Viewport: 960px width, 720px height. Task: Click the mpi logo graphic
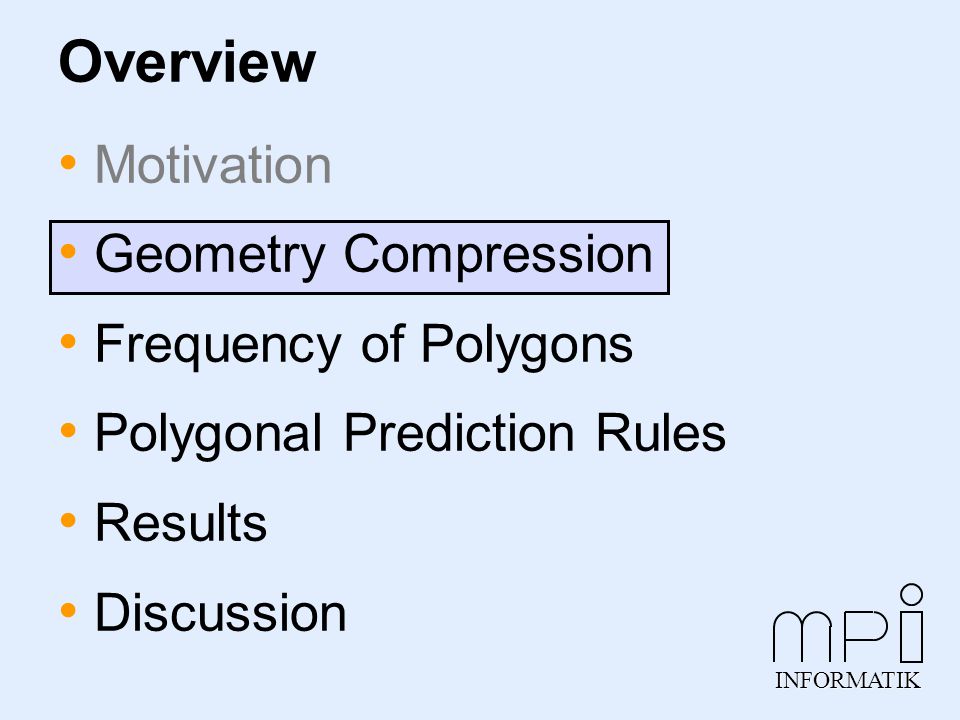(x=848, y=623)
